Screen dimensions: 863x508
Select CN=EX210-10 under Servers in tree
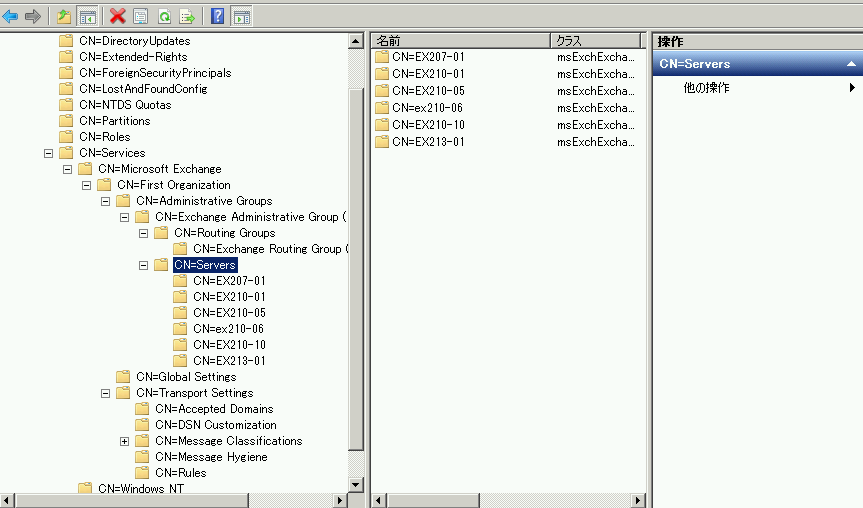[230, 345]
